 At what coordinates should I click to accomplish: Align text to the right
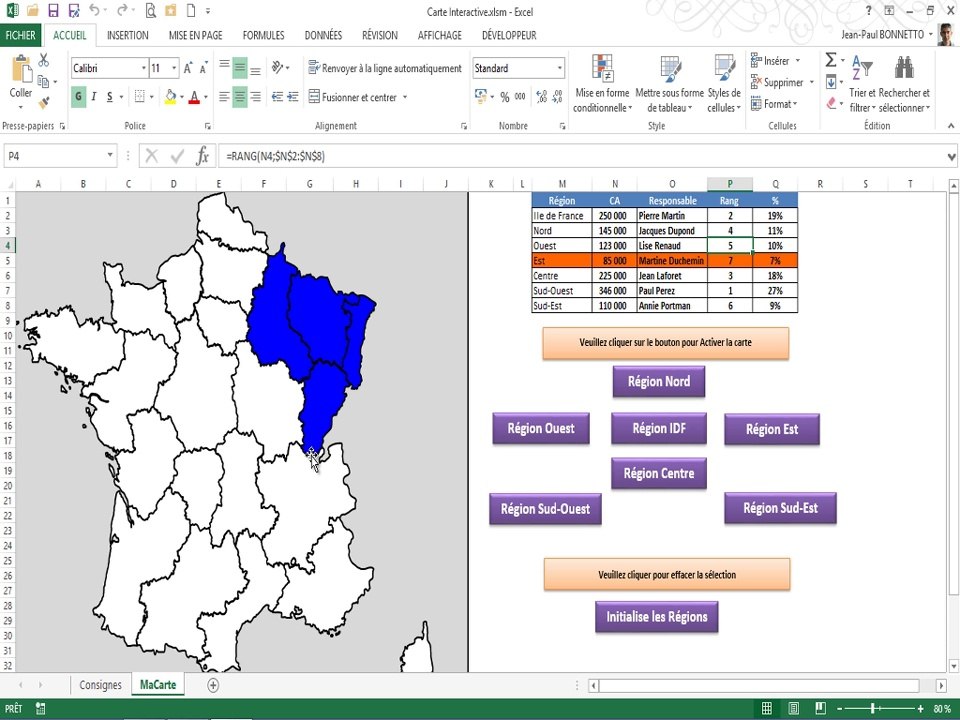click(x=256, y=97)
